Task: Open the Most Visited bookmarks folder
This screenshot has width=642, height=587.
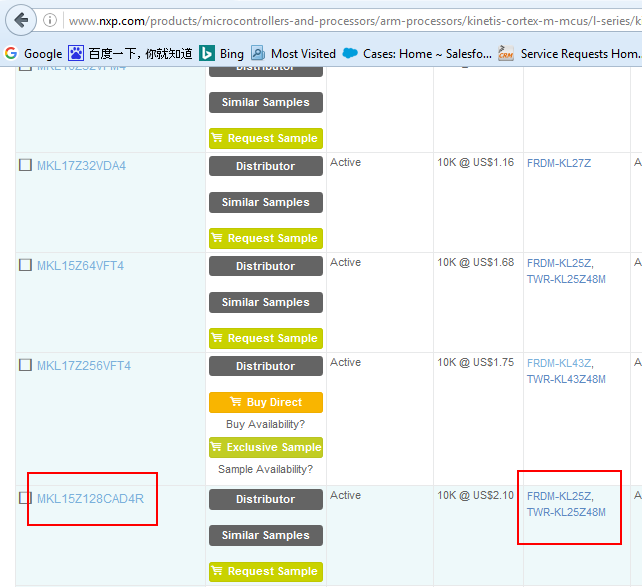Action: pos(293,54)
